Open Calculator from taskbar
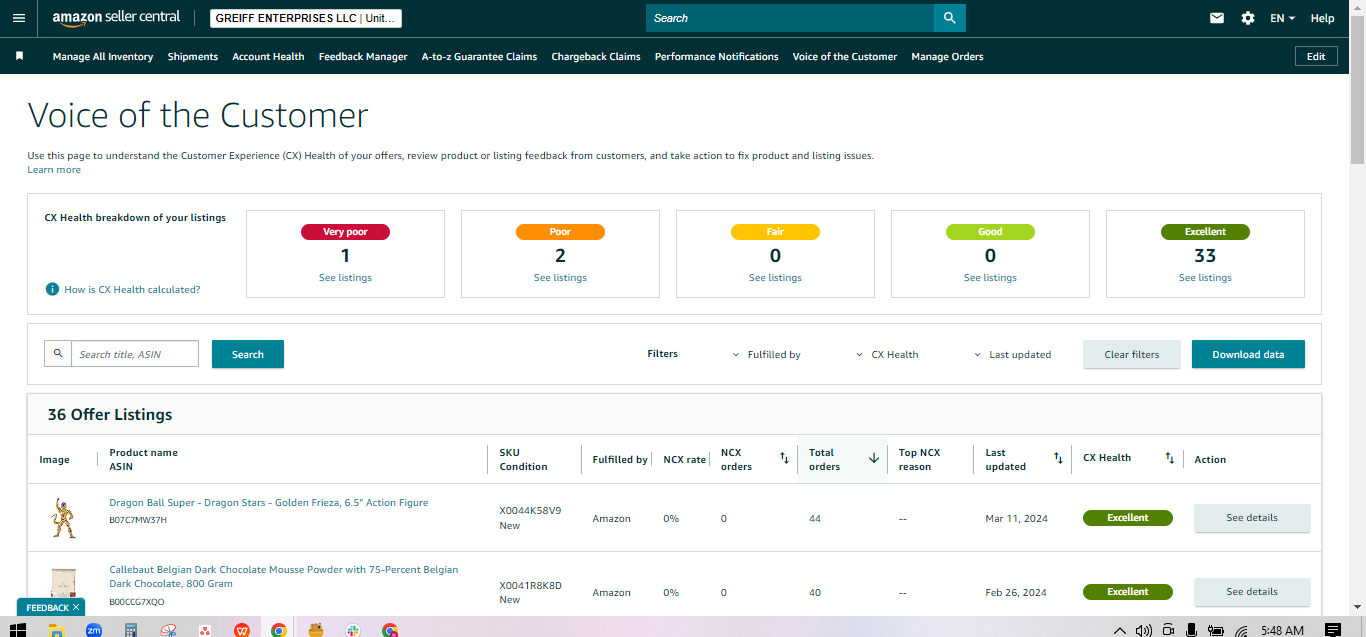The width and height of the screenshot is (1366, 637). pos(130,630)
